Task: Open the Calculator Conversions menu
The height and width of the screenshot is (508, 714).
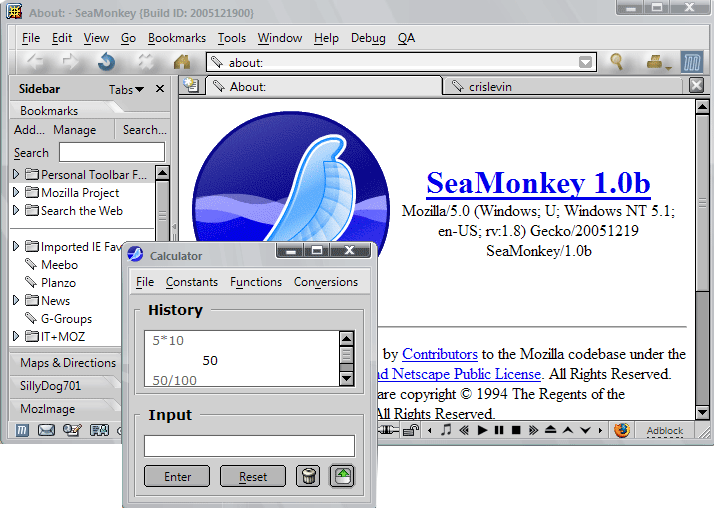Action: pyautogui.click(x=326, y=282)
